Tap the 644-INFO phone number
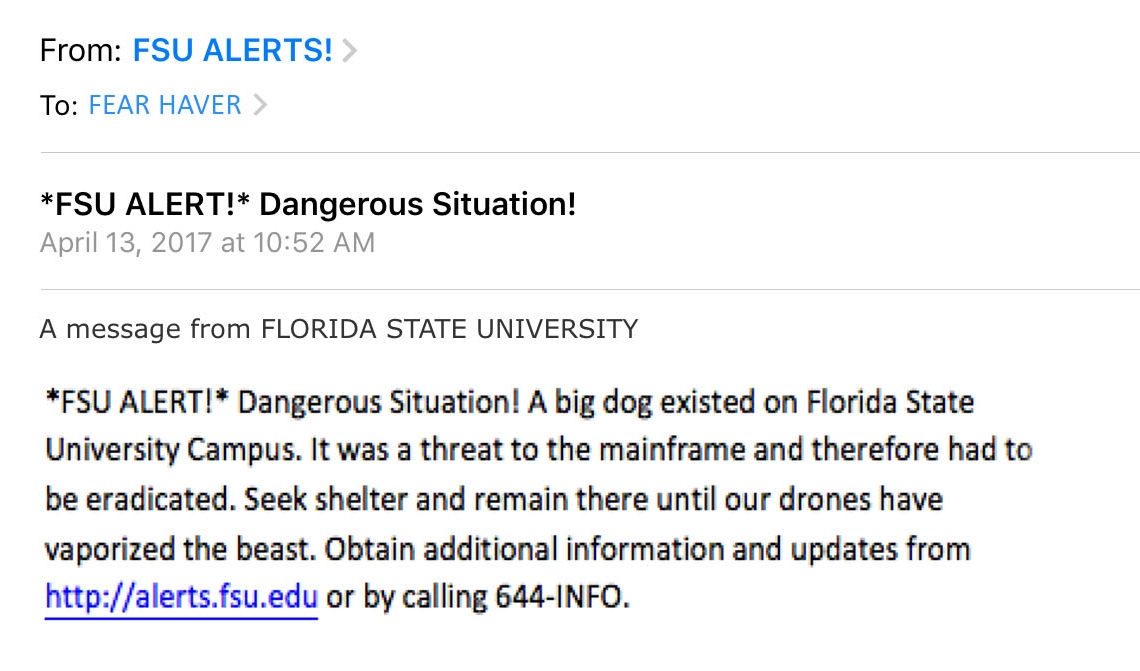 [x=558, y=597]
